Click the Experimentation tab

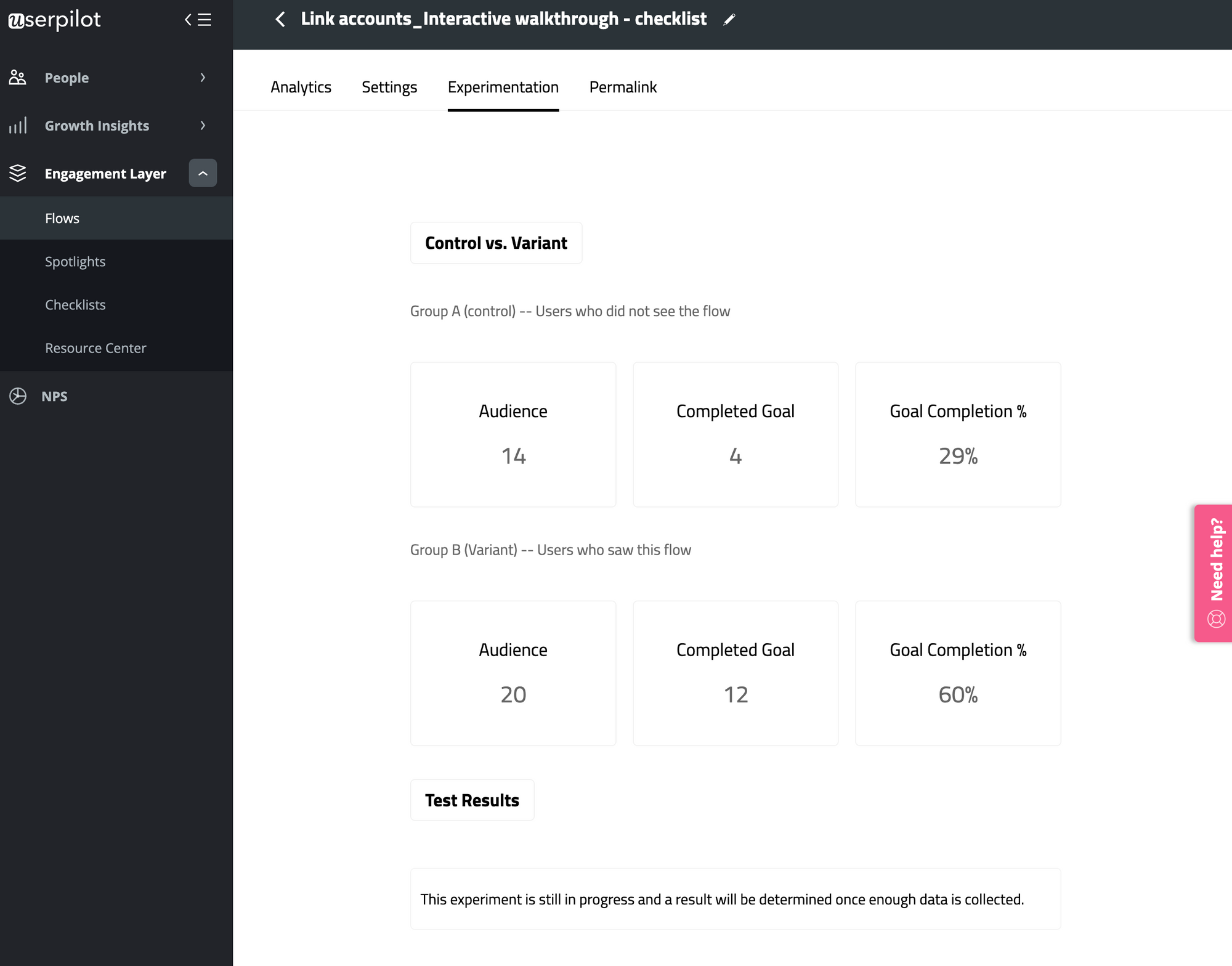point(504,87)
